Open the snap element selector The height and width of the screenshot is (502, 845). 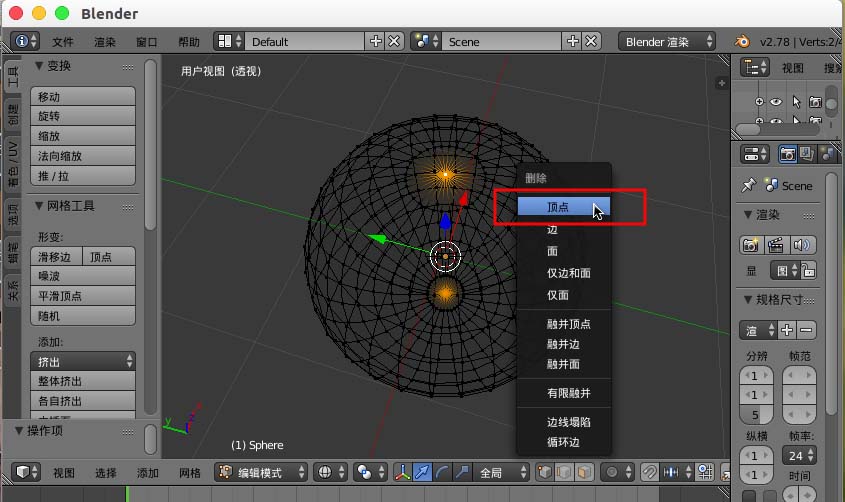pyautogui.click(x=676, y=472)
